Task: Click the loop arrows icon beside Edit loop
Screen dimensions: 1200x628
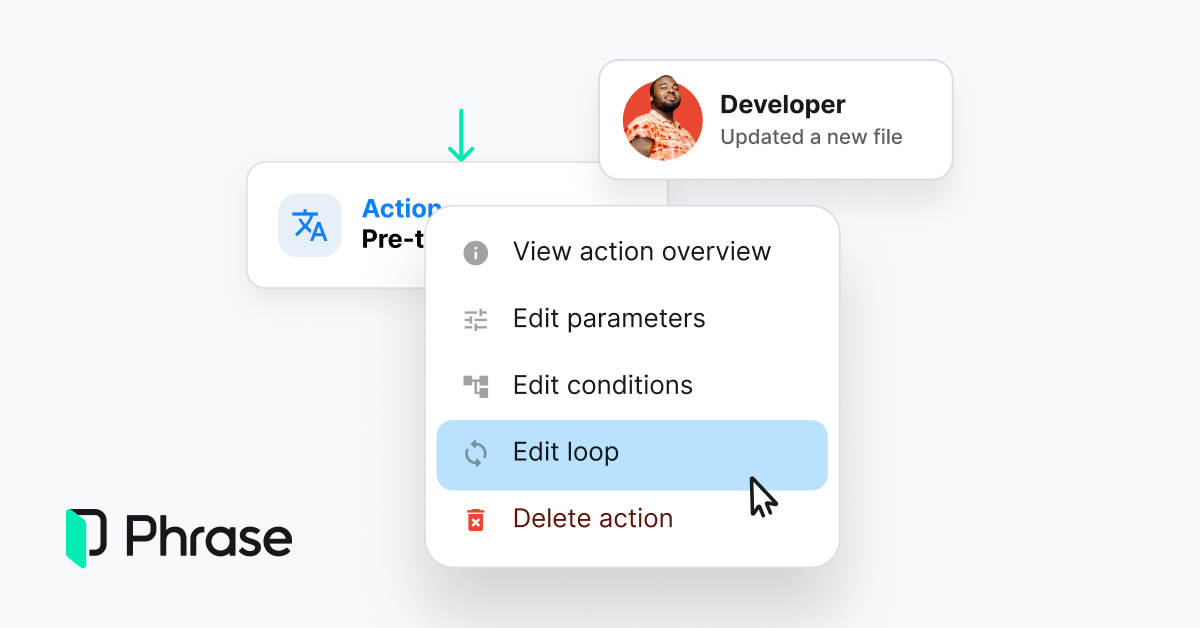Action: click(x=476, y=453)
